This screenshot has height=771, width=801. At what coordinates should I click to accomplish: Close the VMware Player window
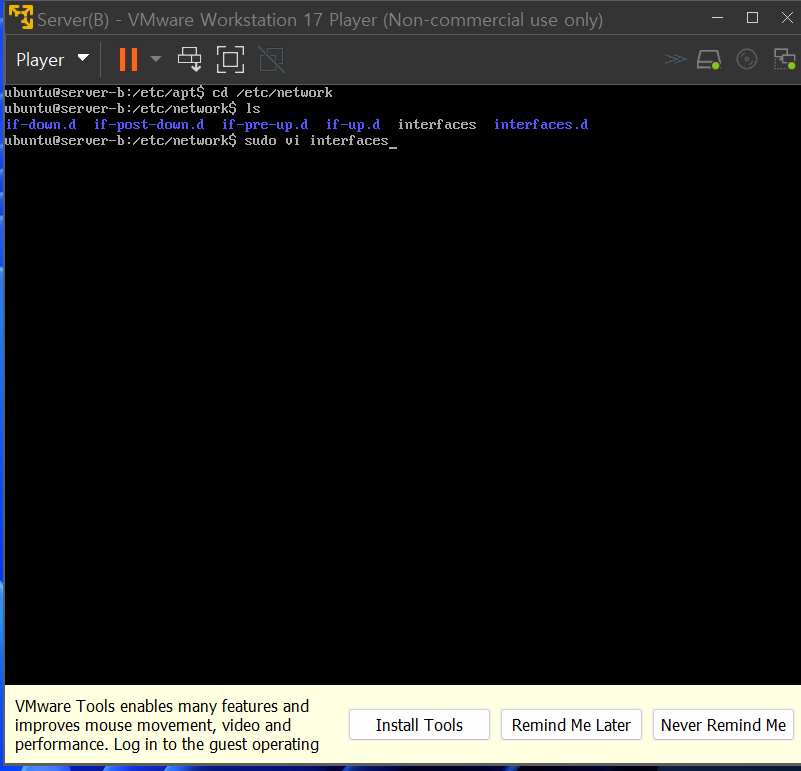[x=787, y=18]
